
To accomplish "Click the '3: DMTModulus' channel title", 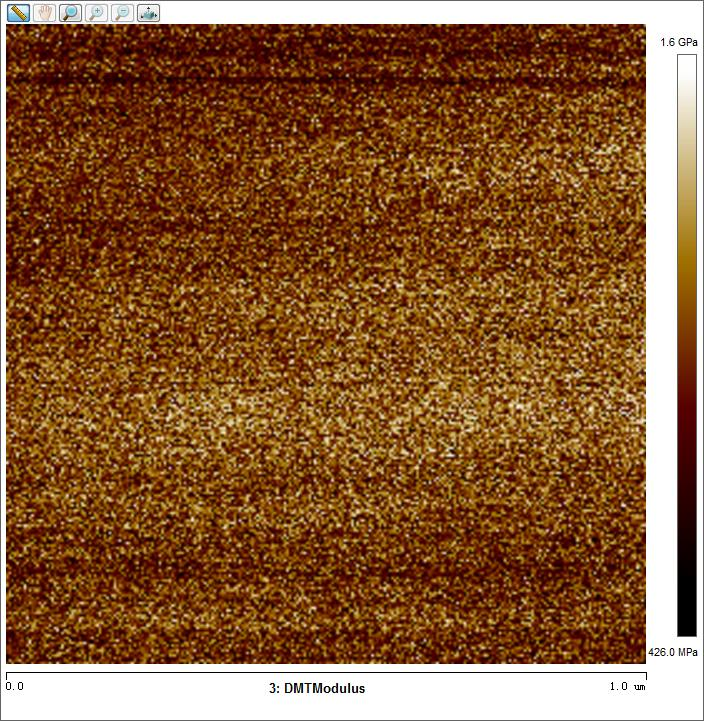I will click(x=317, y=688).
